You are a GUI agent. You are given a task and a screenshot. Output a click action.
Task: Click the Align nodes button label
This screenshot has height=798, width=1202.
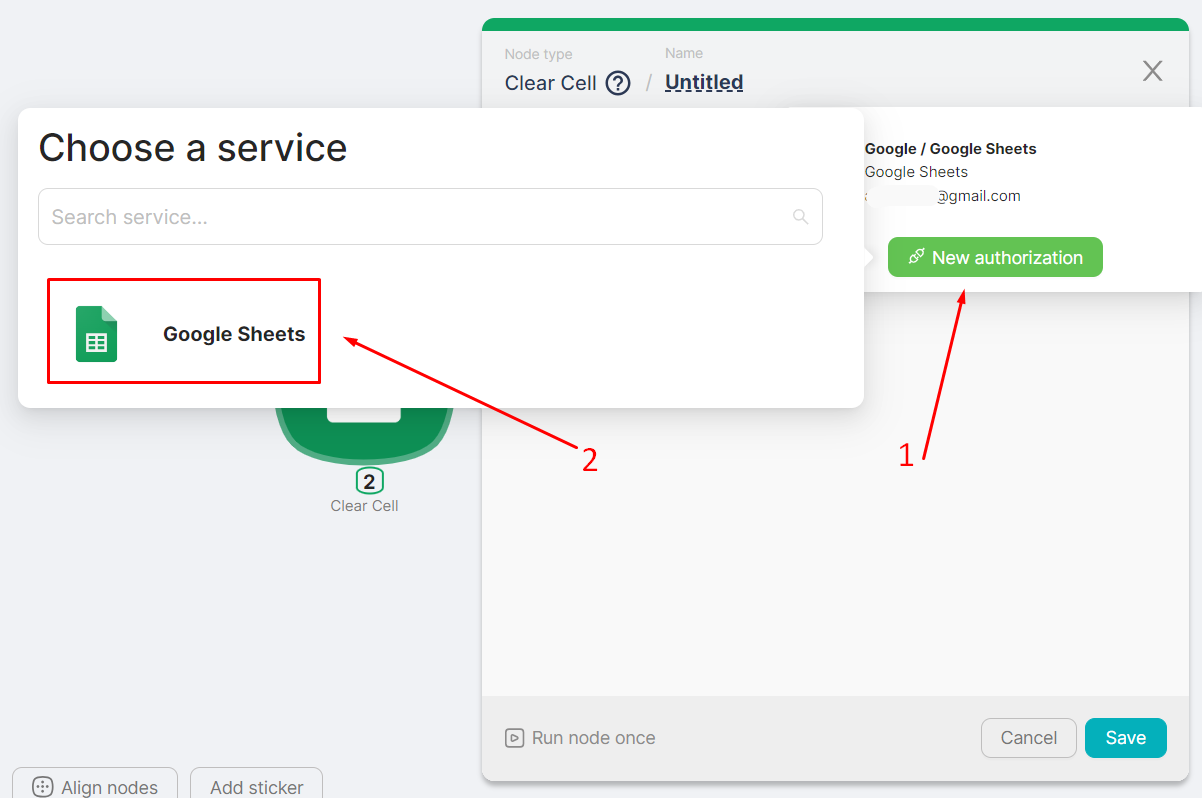tap(109, 787)
